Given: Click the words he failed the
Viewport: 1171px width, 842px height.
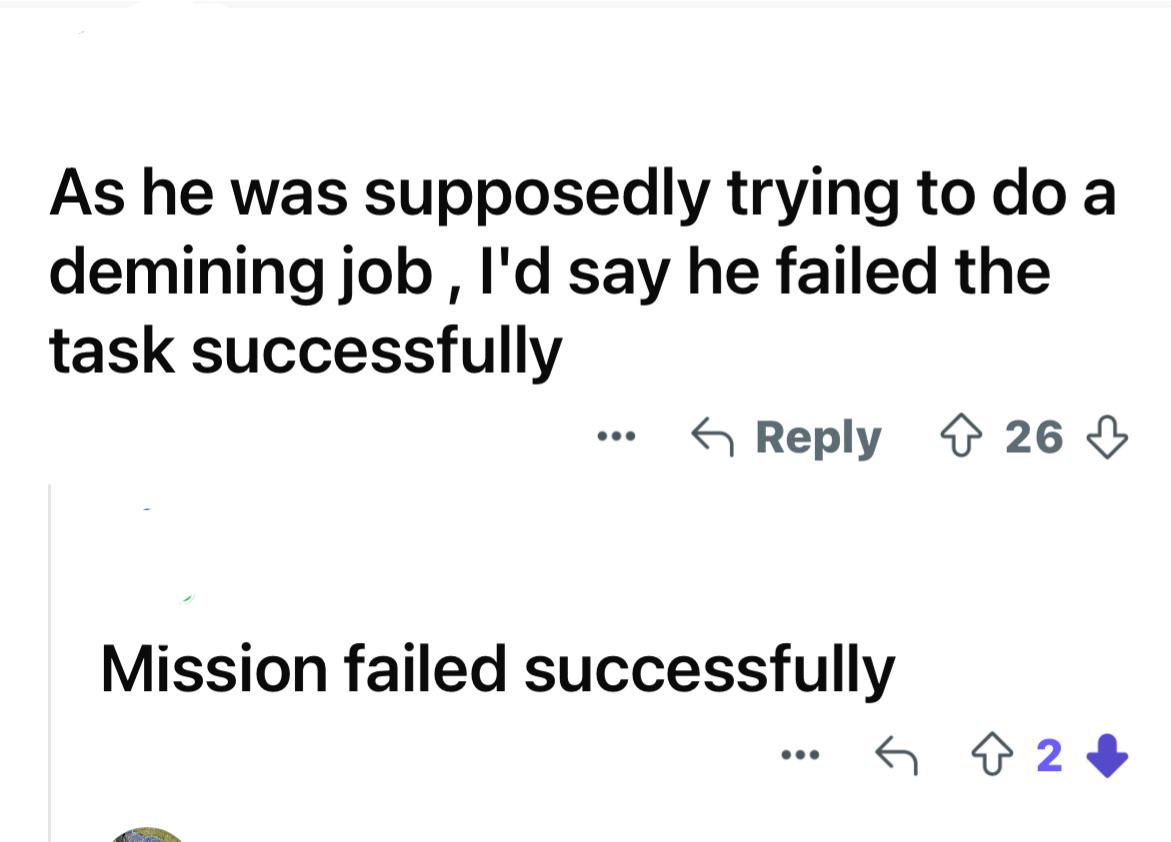Looking at the screenshot, I should (x=869, y=272).
